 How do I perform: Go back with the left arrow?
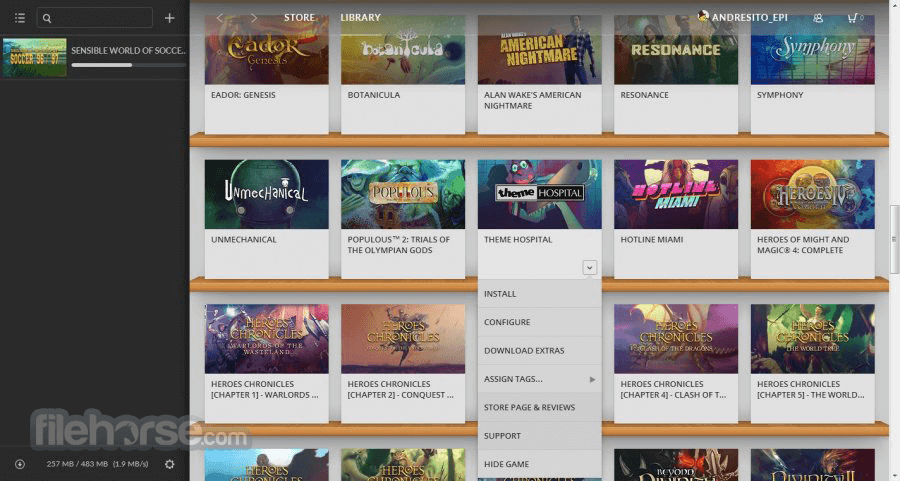click(x=219, y=18)
